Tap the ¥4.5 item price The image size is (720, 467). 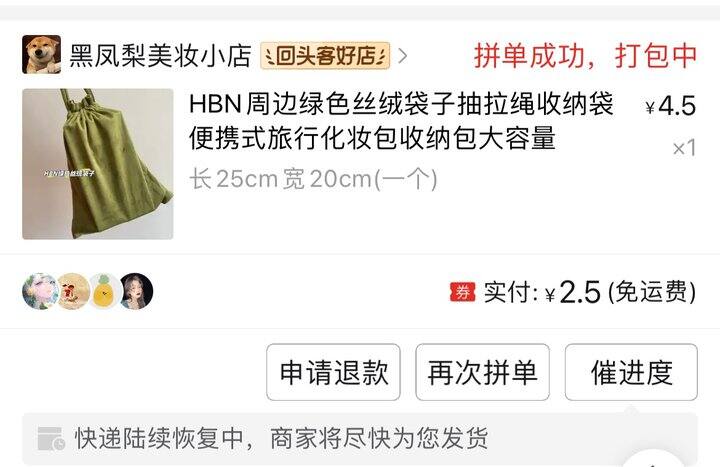click(x=671, y=106)
